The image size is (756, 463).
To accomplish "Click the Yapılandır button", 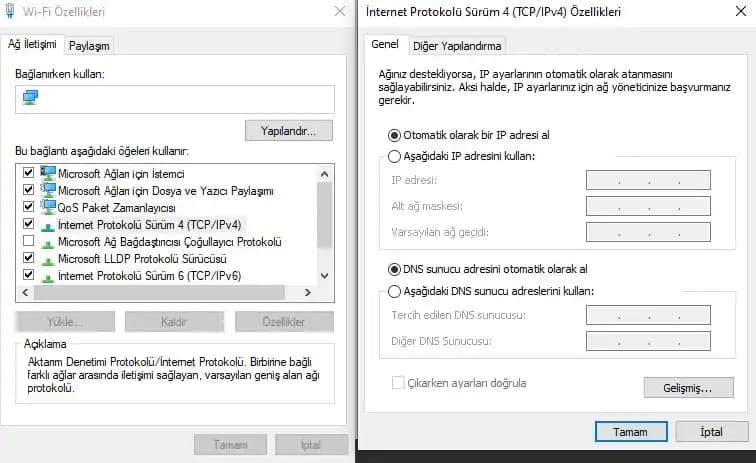I will (x=288, y=131).
